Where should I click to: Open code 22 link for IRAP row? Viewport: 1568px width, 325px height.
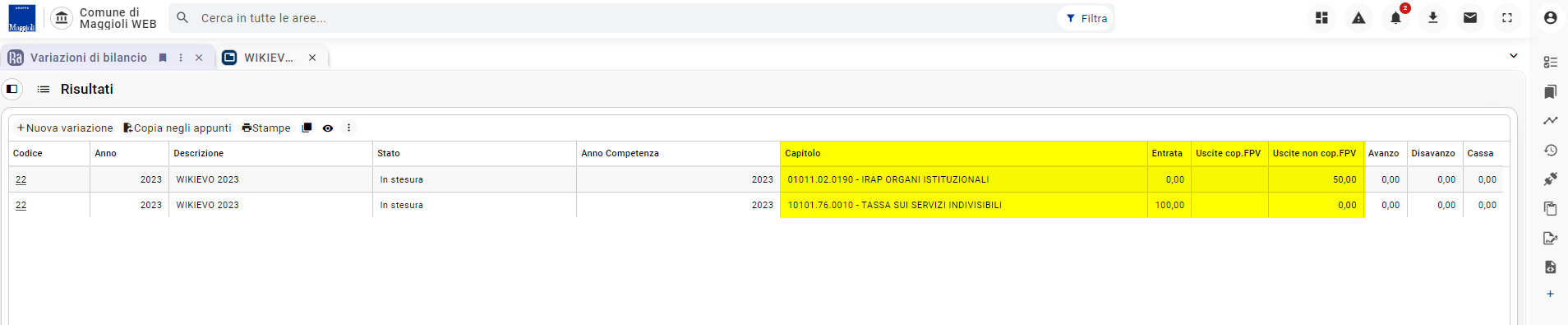pyautogui.click(x=21, y=179)
